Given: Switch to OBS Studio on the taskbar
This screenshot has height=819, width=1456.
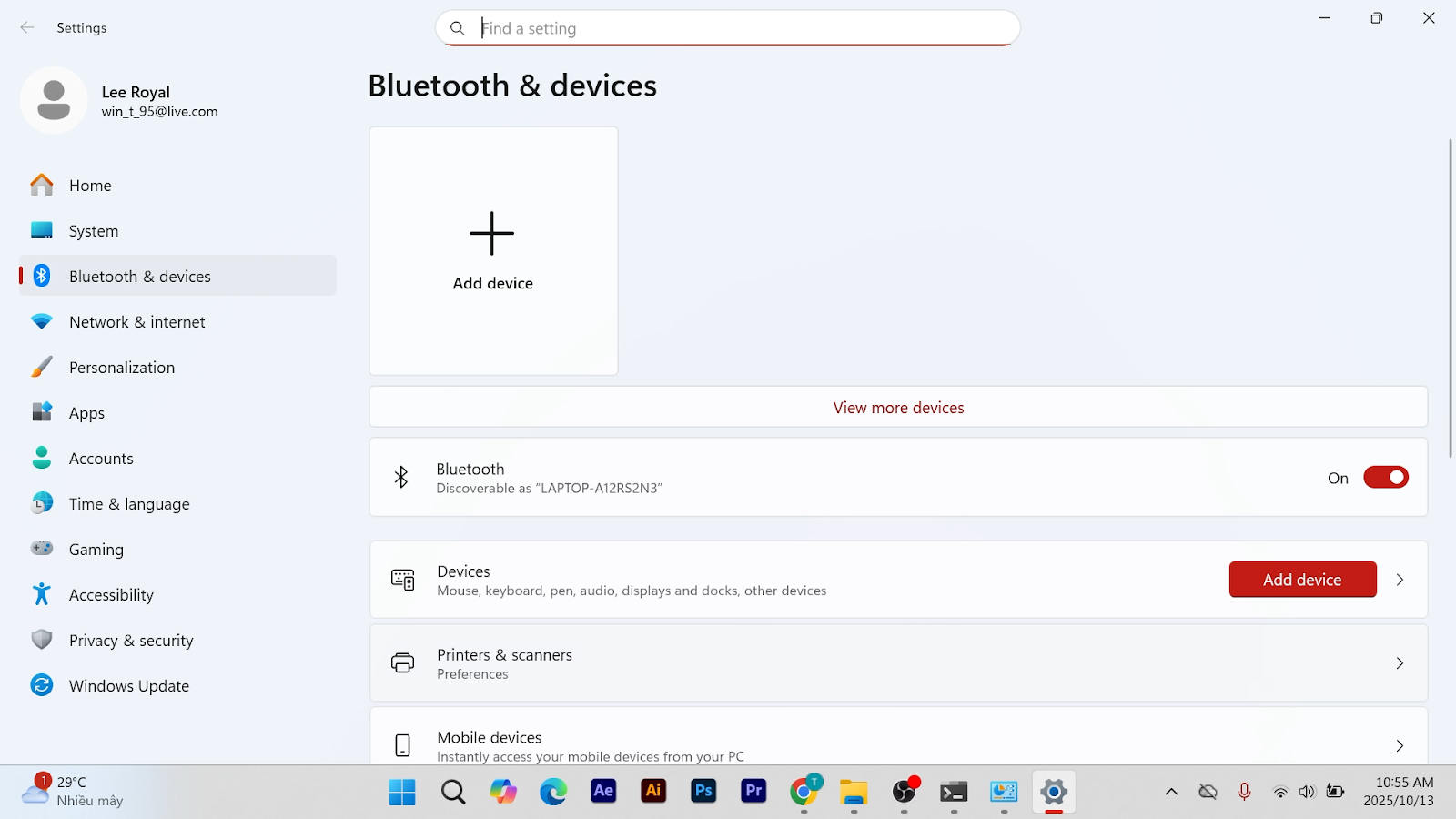Looking at the screenshot, I should click(905, 793).
